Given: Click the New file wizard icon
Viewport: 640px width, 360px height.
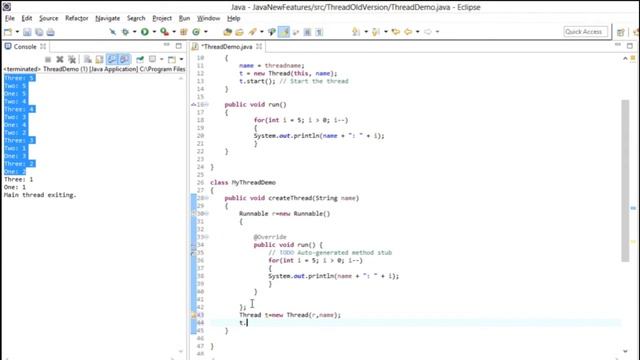Looking at the screenshot, I should 8,32.
